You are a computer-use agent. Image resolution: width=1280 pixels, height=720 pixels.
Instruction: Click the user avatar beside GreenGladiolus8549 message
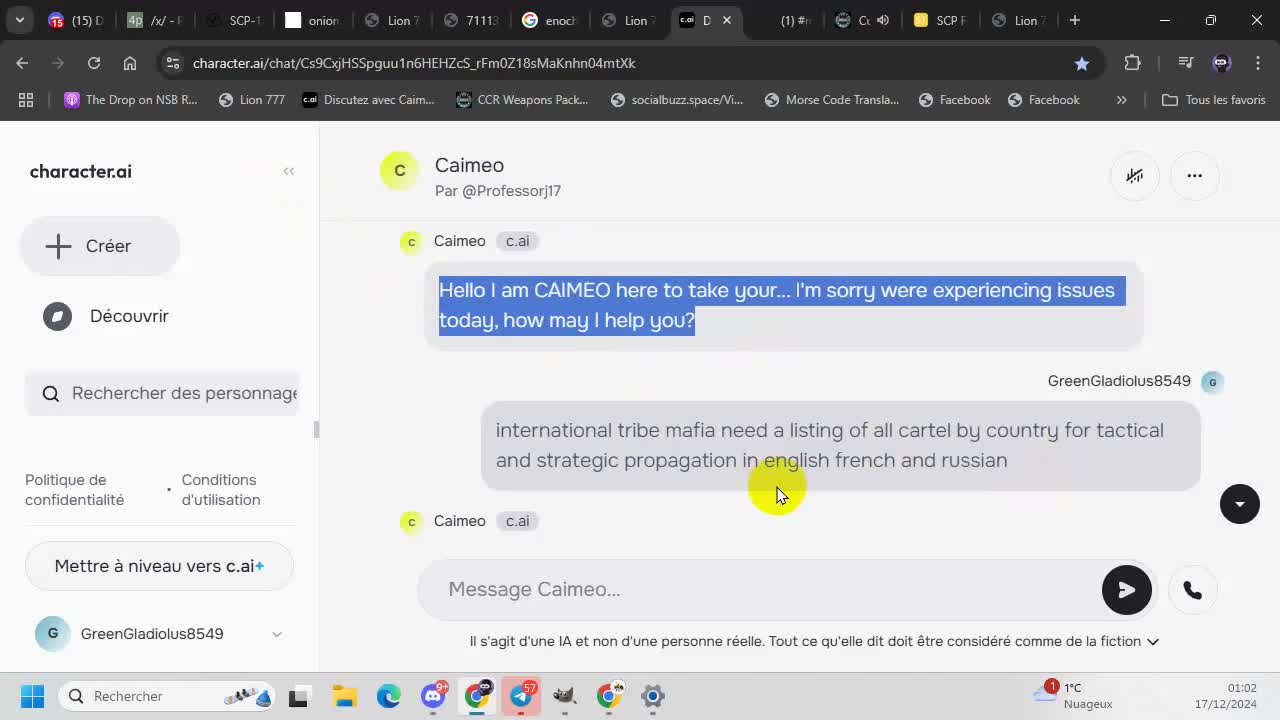[x=1212, y=381]
